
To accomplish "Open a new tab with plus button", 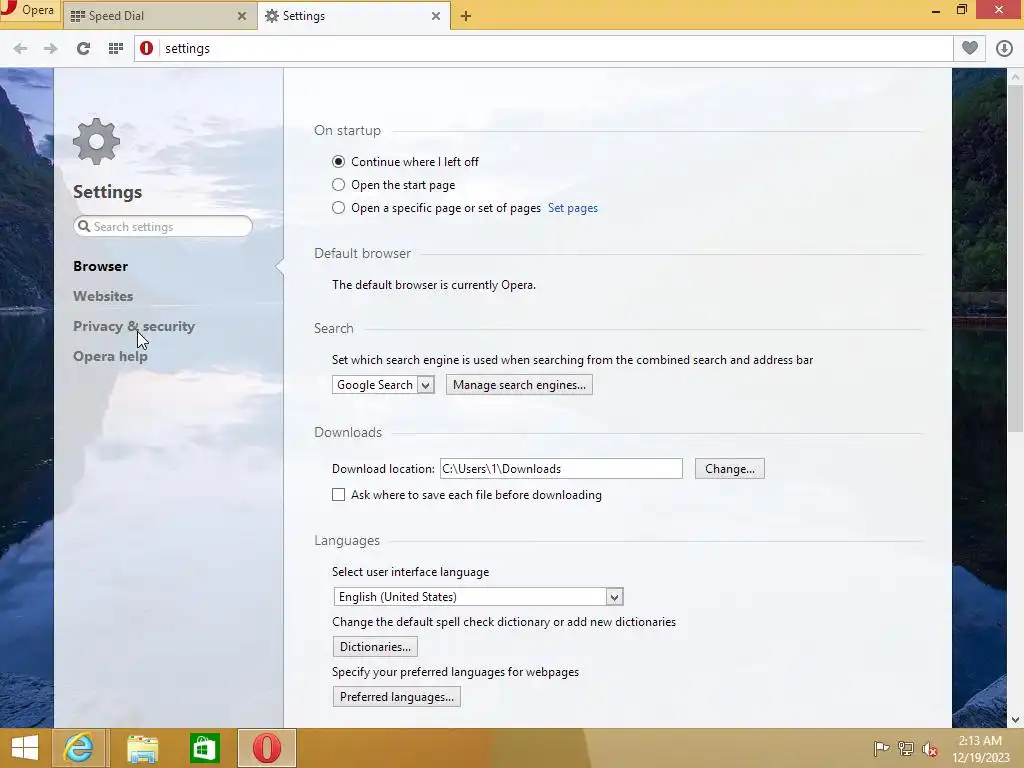I will click(x=466, y=16).
